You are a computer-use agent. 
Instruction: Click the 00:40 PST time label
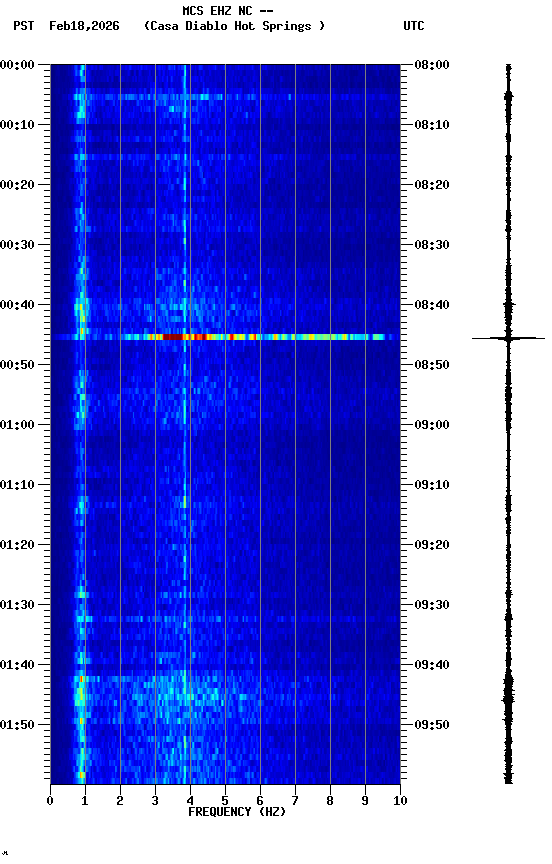click(17, 305)
